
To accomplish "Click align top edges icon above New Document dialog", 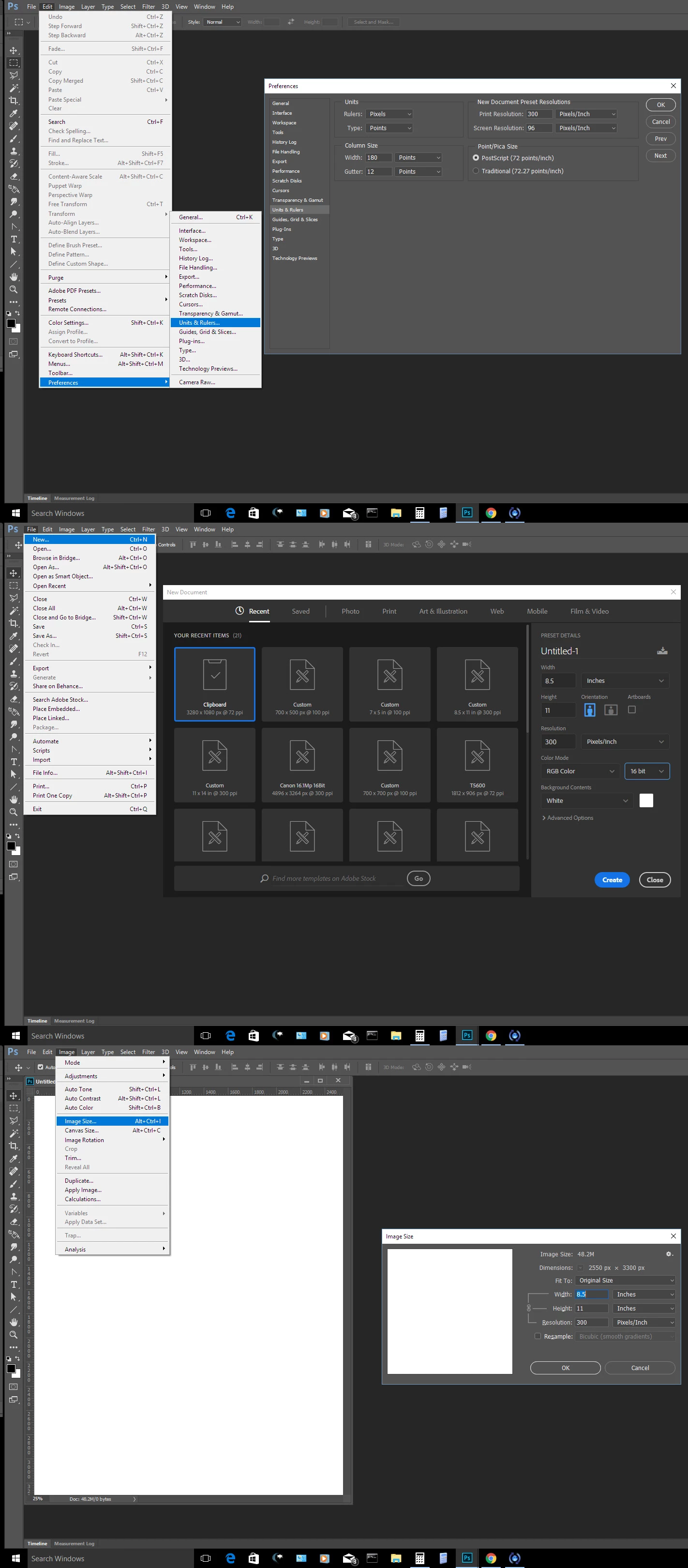I will 193,544.
